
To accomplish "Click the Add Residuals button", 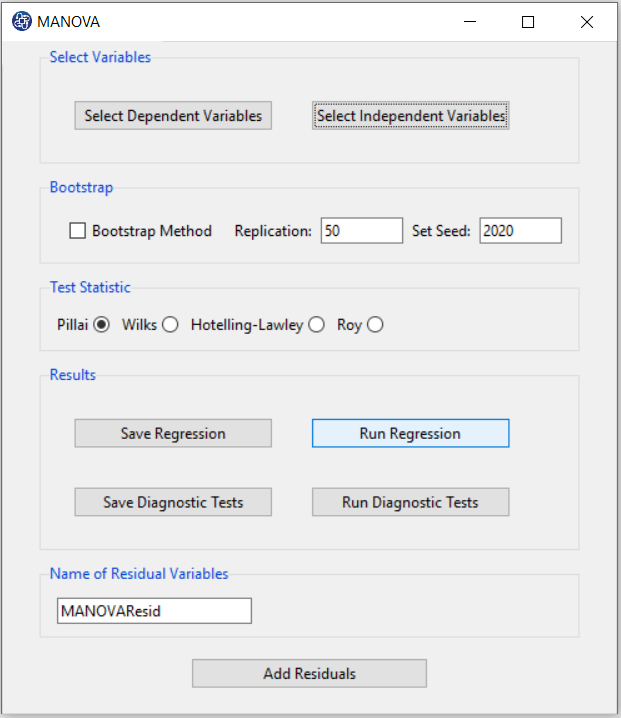I will (x=309, y=673).
